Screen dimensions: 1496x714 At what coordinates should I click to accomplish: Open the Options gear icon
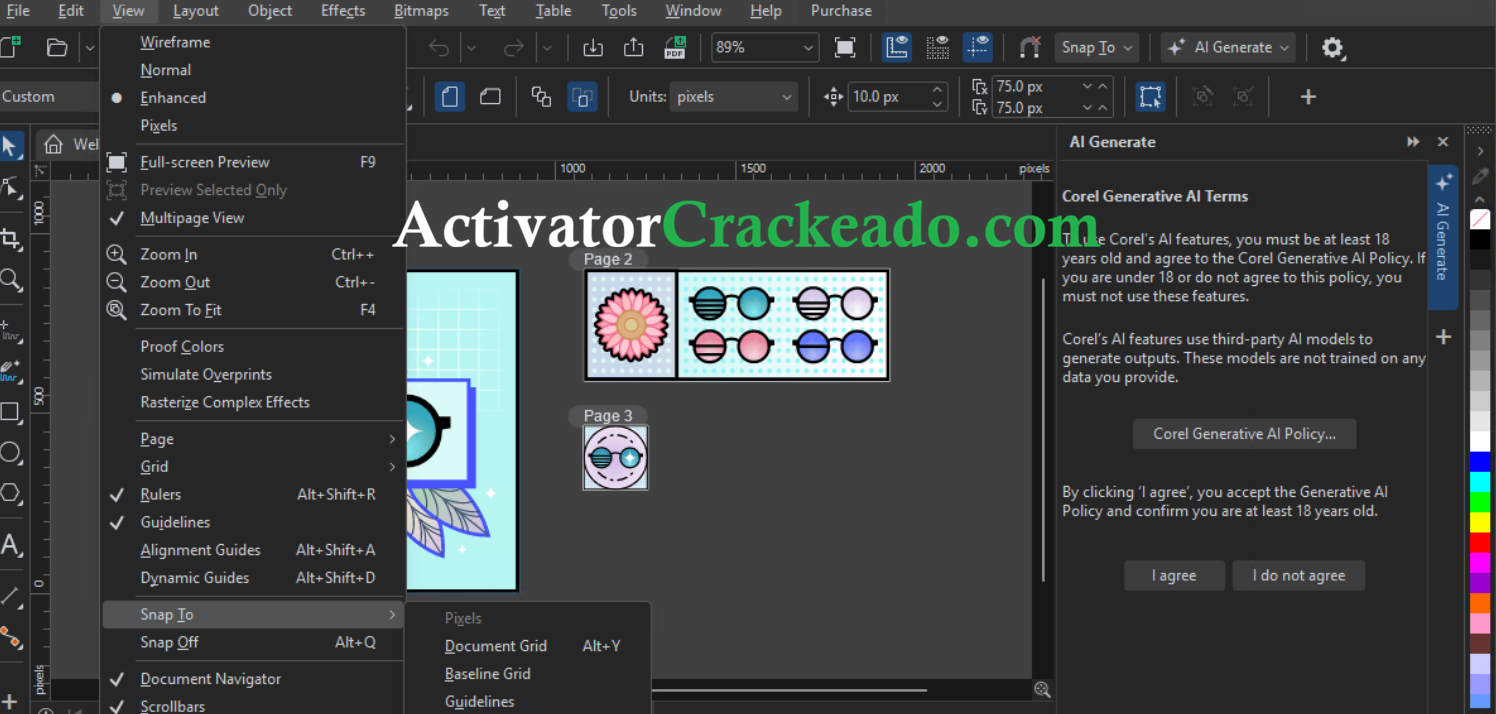click(1333, 47)
